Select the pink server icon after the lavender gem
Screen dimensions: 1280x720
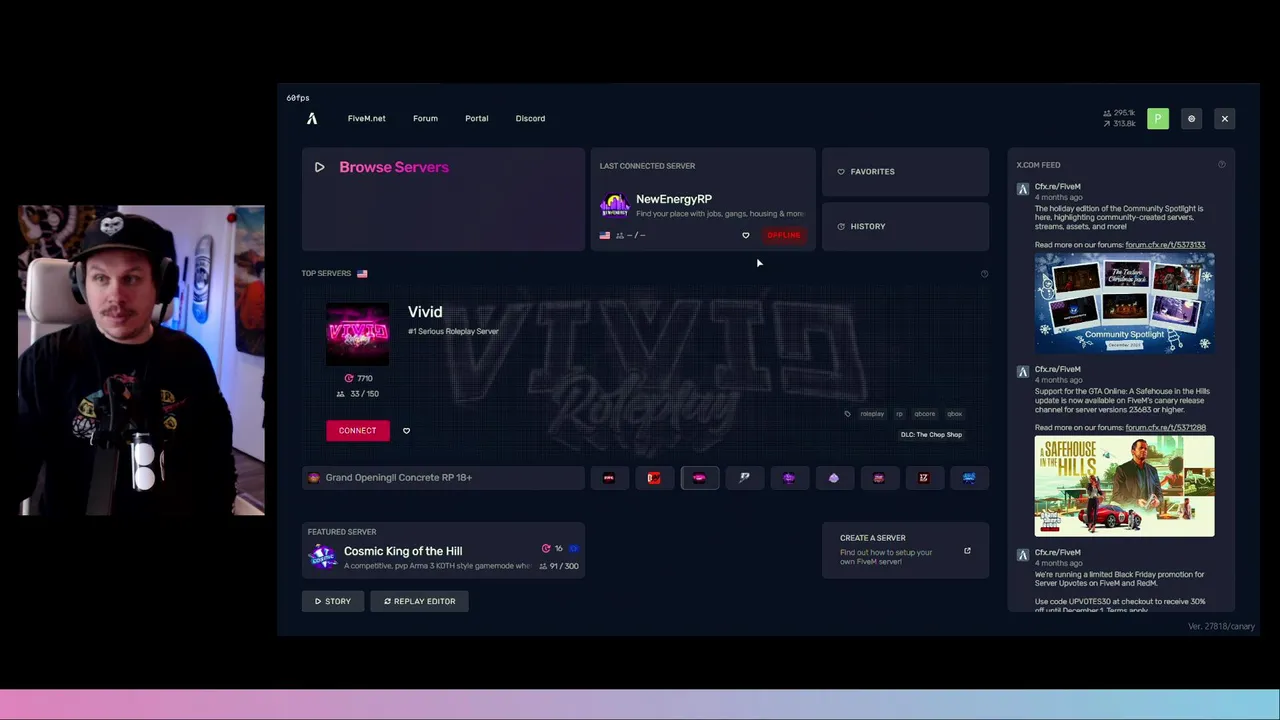(879, 478)
